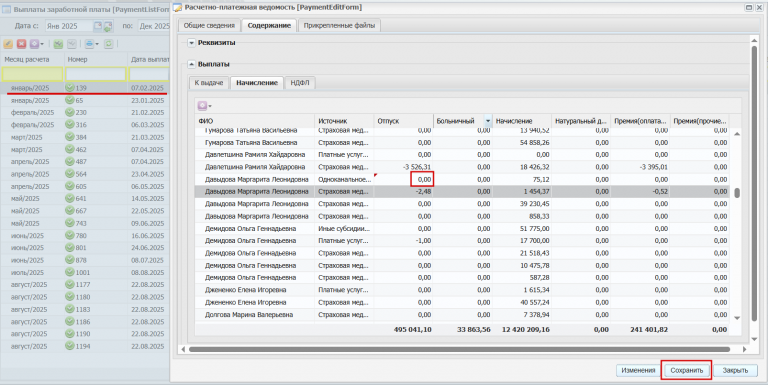Image resolution: width=768 pixels, height=385 pixels.
Task: Click the Сохранить button
Action: tap(686, 370)
